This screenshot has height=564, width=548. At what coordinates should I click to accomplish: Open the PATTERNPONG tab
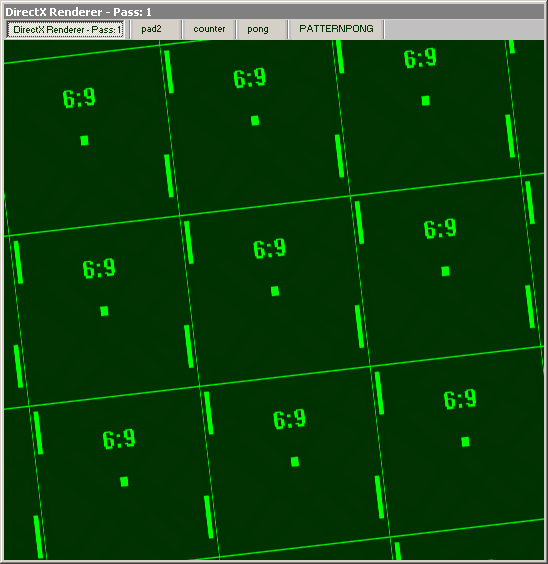336,29
